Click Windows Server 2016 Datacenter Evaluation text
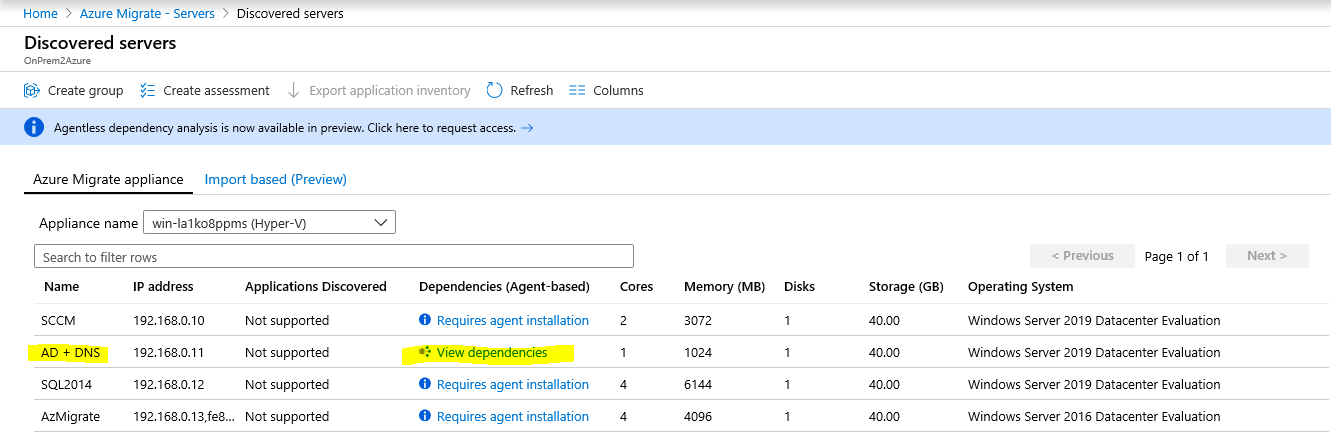Screen dimensions: 1331x441 point(1094,416)
